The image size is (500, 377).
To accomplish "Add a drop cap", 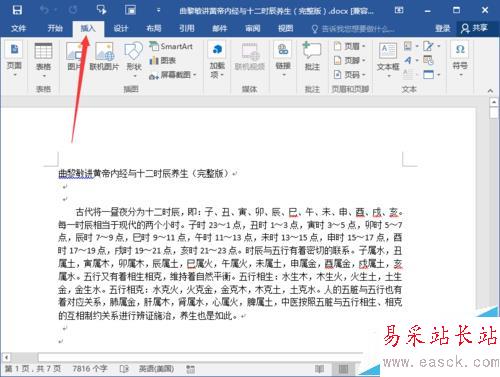I will click(410, 74).
